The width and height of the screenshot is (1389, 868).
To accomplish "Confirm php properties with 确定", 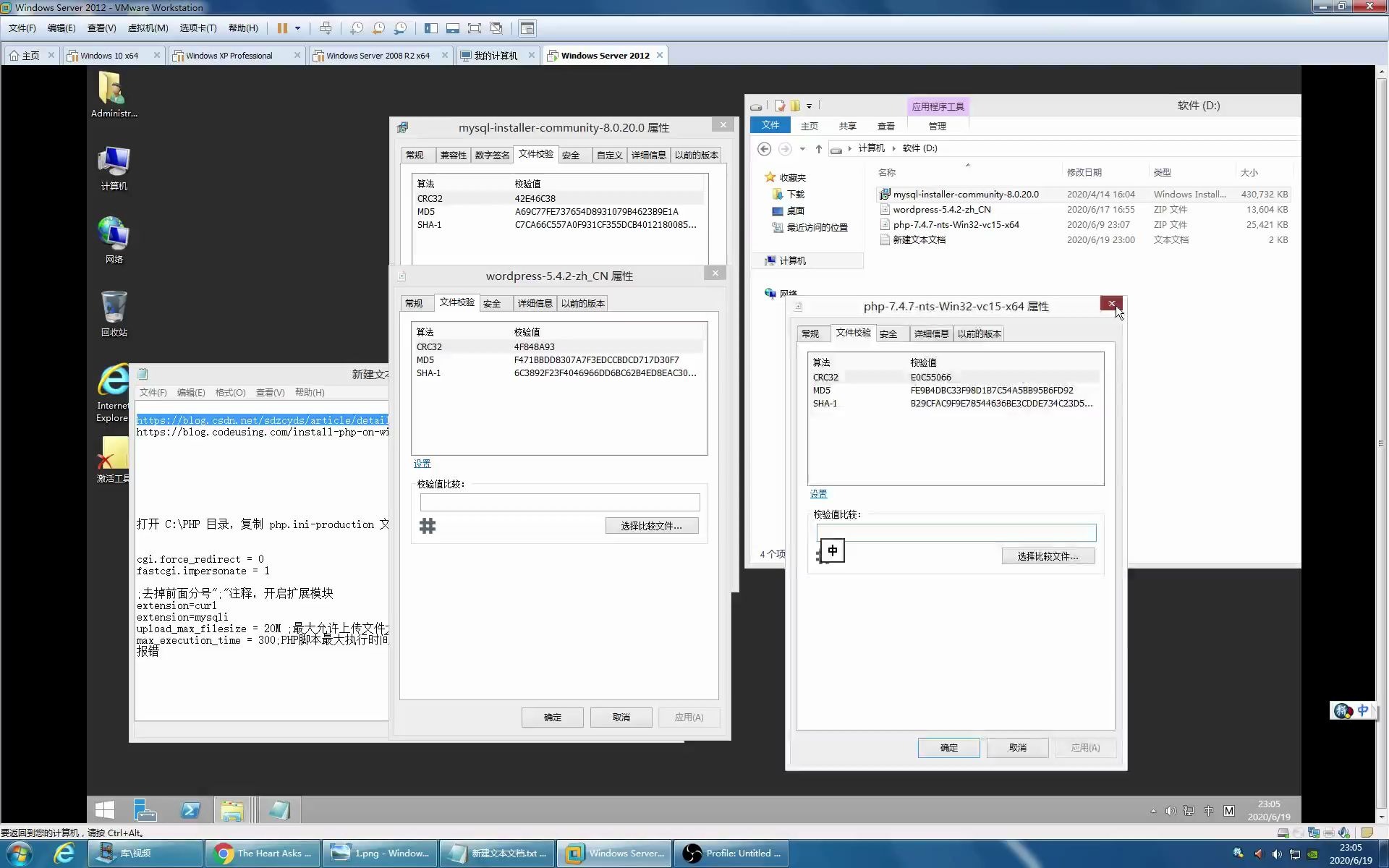I will click(948, 748).
